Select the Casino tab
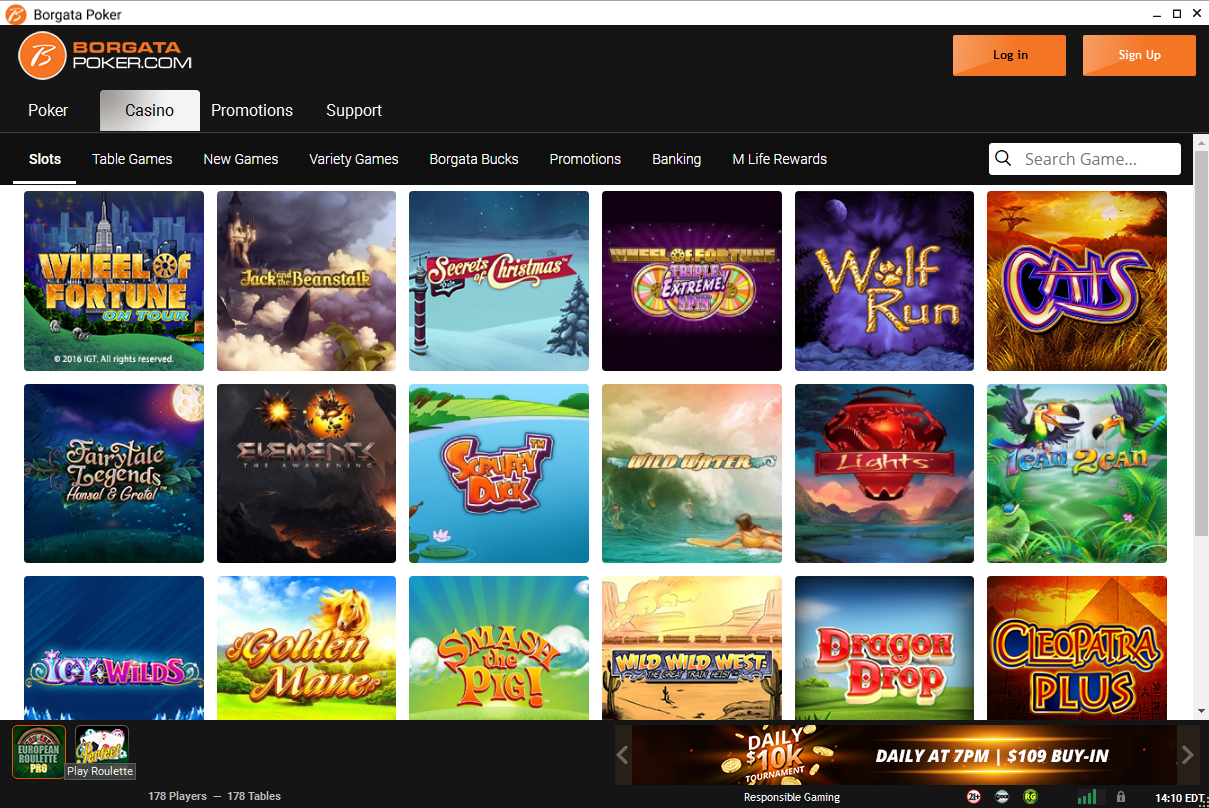 pos(150,110)
